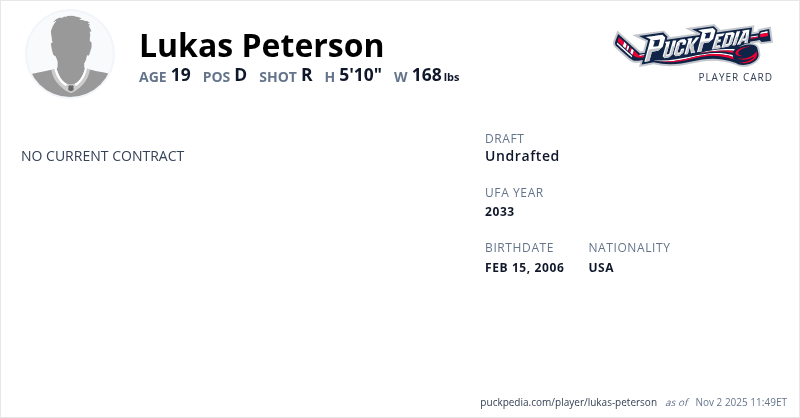Click the PuckPedia logo

692,46
